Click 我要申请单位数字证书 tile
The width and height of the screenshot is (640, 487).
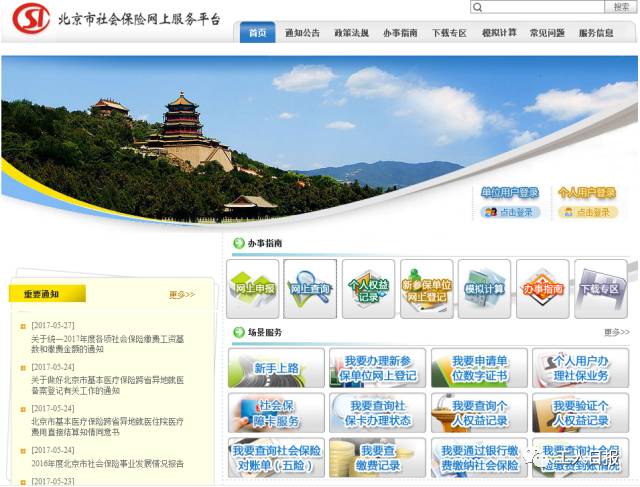(x=478, y=368)
